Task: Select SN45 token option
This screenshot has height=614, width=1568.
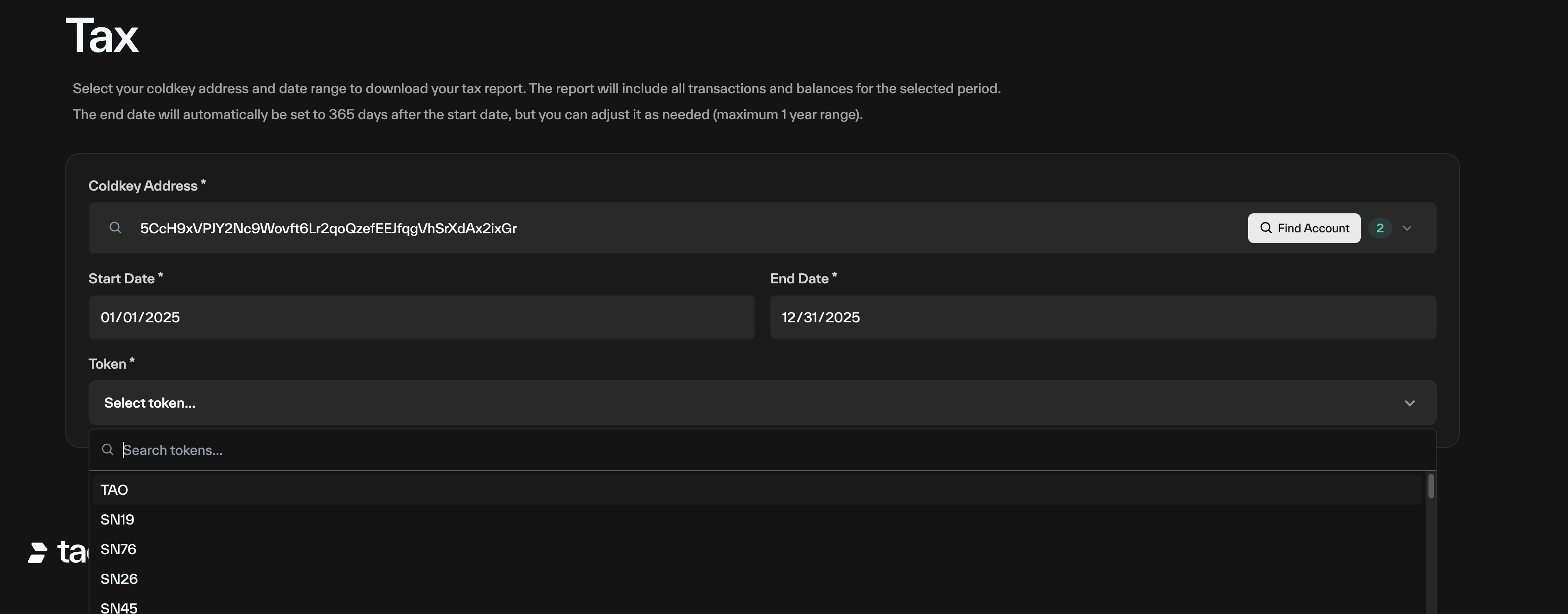Action: pos(119,608)
